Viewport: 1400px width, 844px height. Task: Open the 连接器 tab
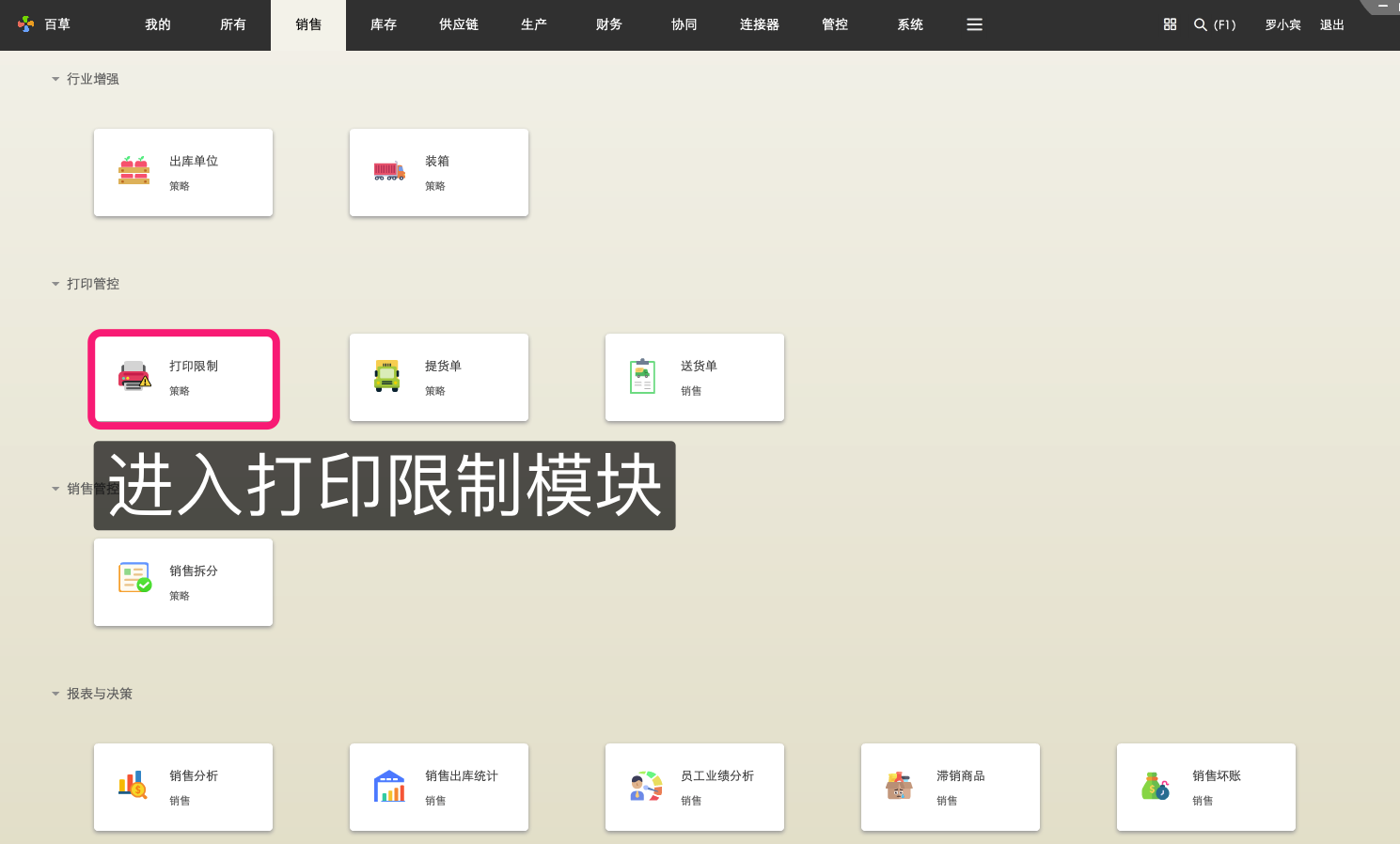coord(760,24)
